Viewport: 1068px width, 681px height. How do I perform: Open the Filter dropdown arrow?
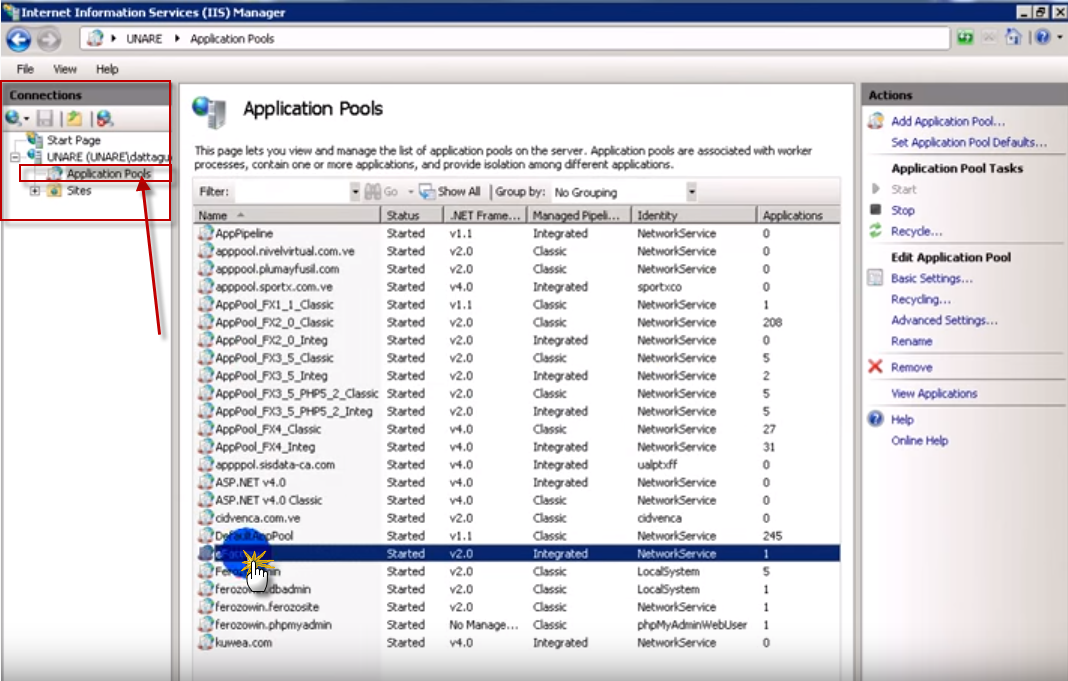point(355,191)
